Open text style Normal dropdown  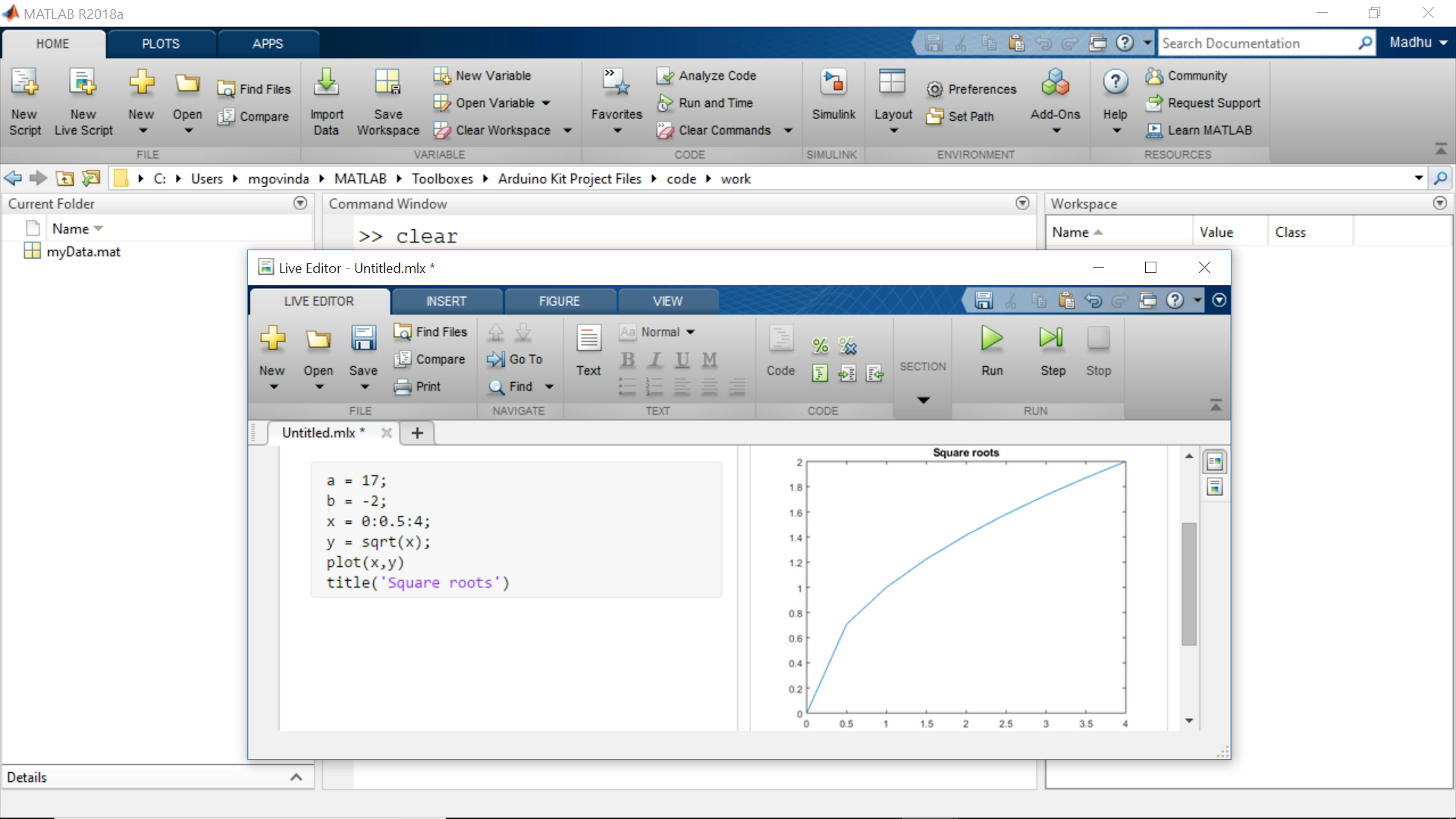click(x=657, y=332)
